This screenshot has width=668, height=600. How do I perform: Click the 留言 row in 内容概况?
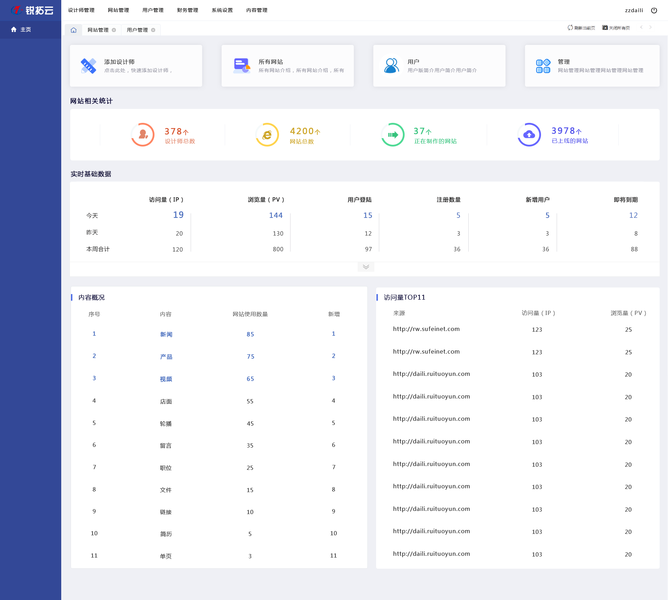pos(219,445)
